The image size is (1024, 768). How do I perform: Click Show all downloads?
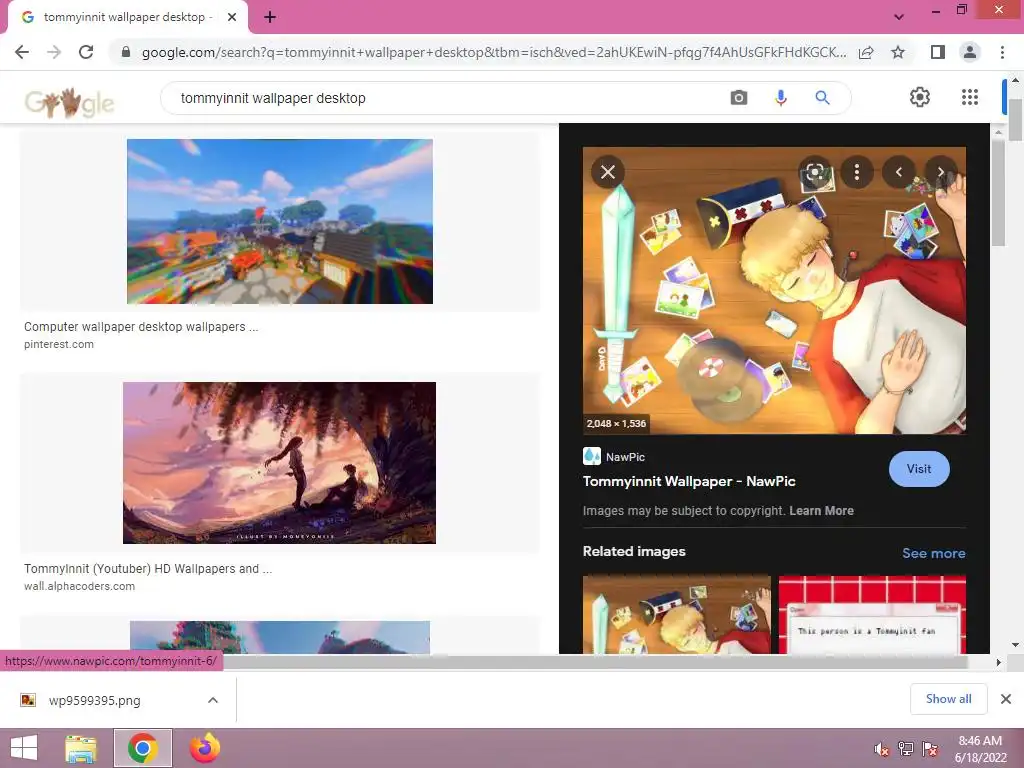948,699
